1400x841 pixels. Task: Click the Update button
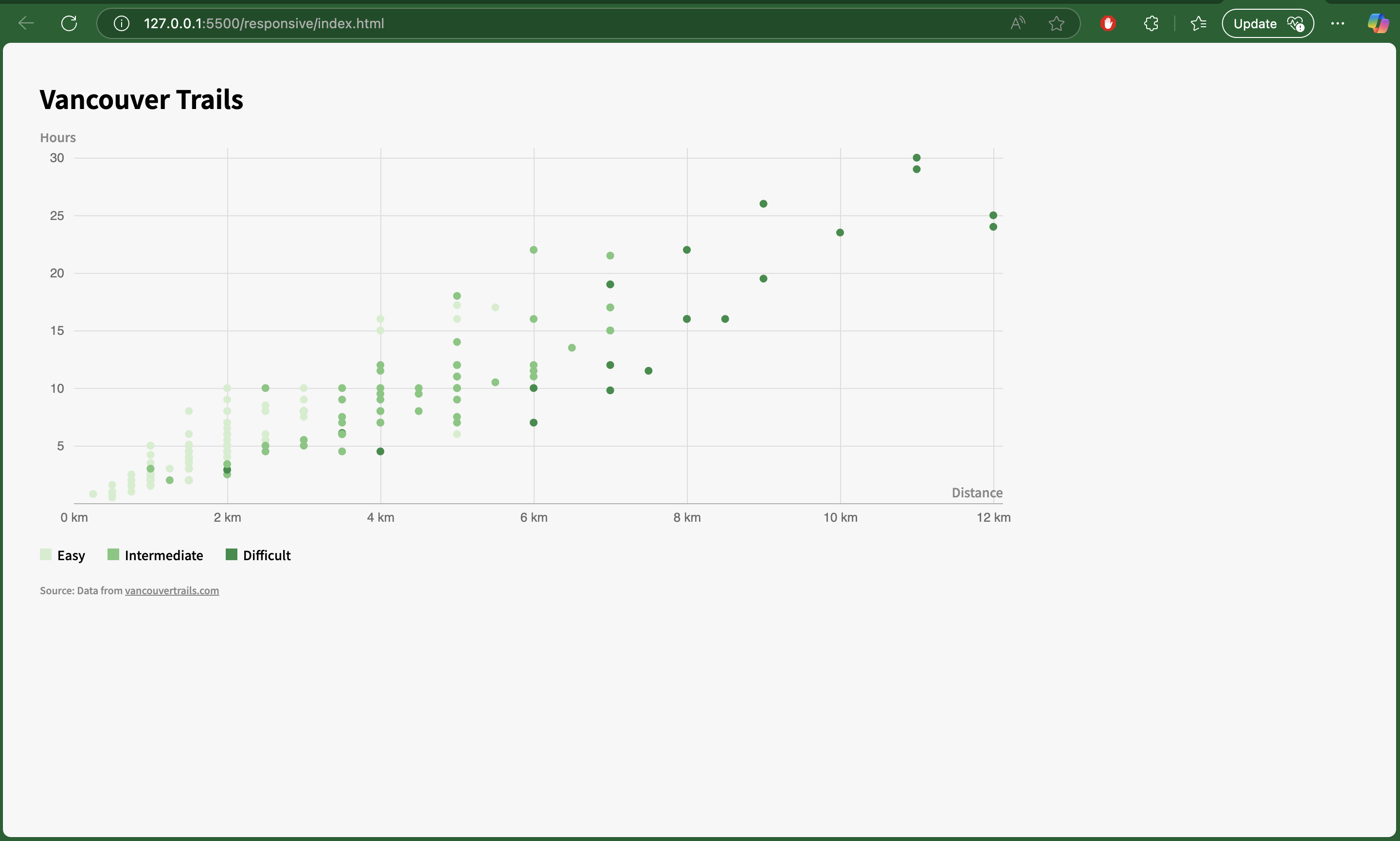coord(1268,23)
